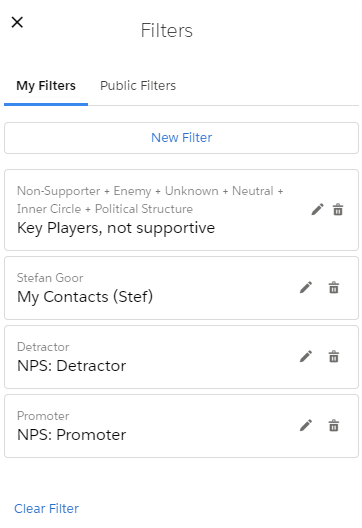The width and height of the screenshot is (362, 528).
Task: Switch to the My Filters tab
Action: (46, 86)
